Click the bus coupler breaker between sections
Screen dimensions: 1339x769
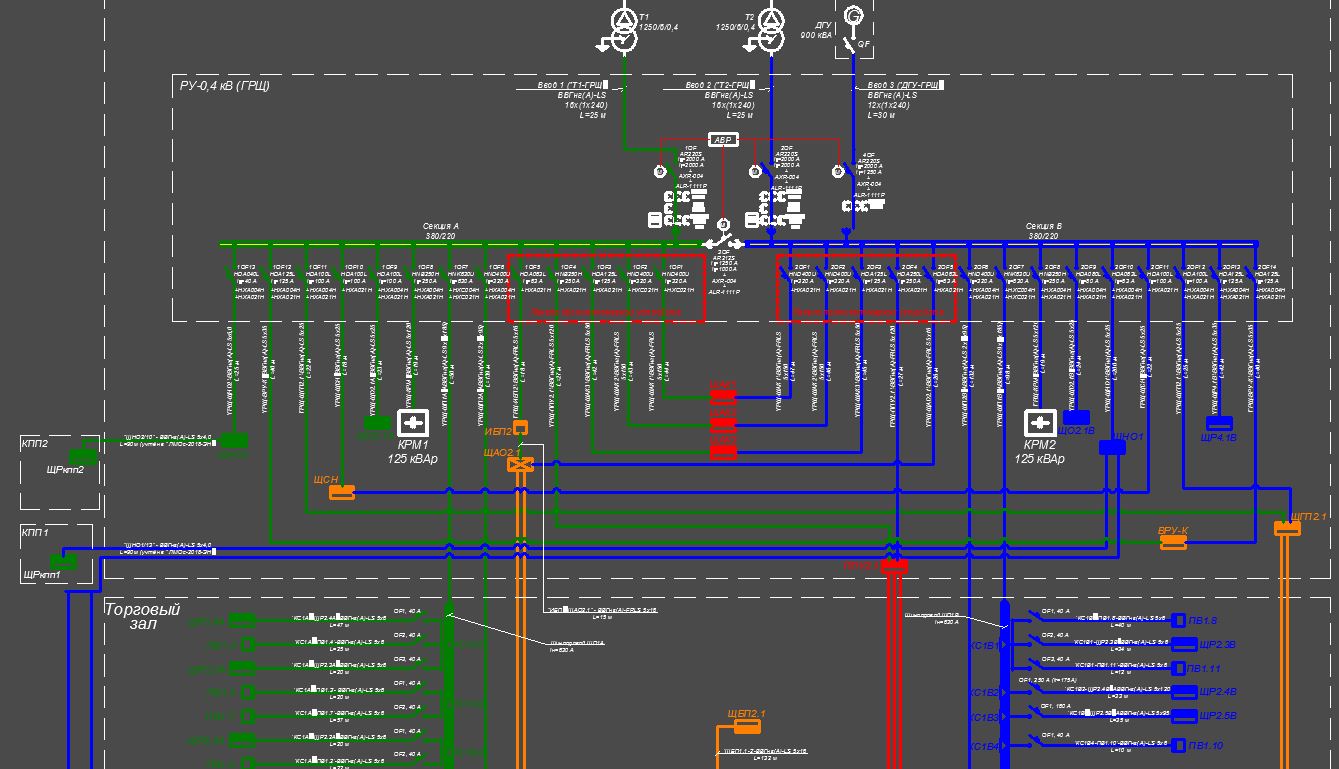pos(722,240)
